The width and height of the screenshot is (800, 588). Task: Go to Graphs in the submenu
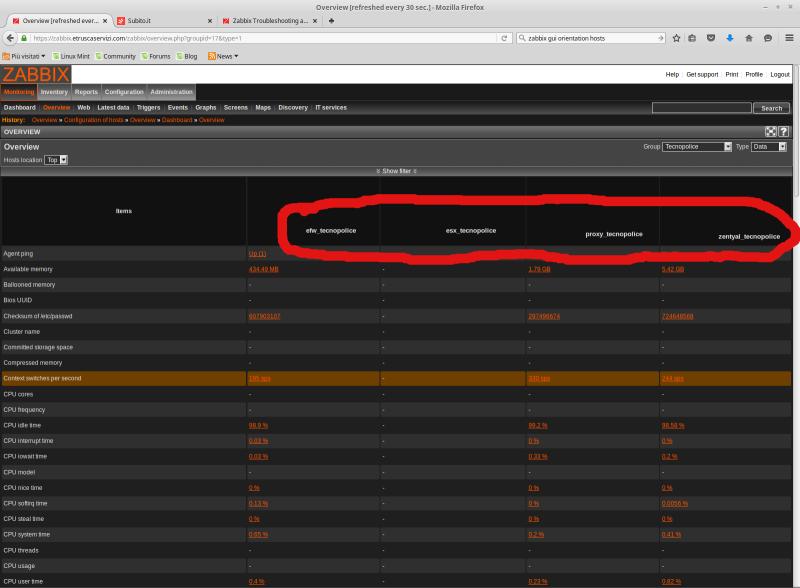(206, 108)
